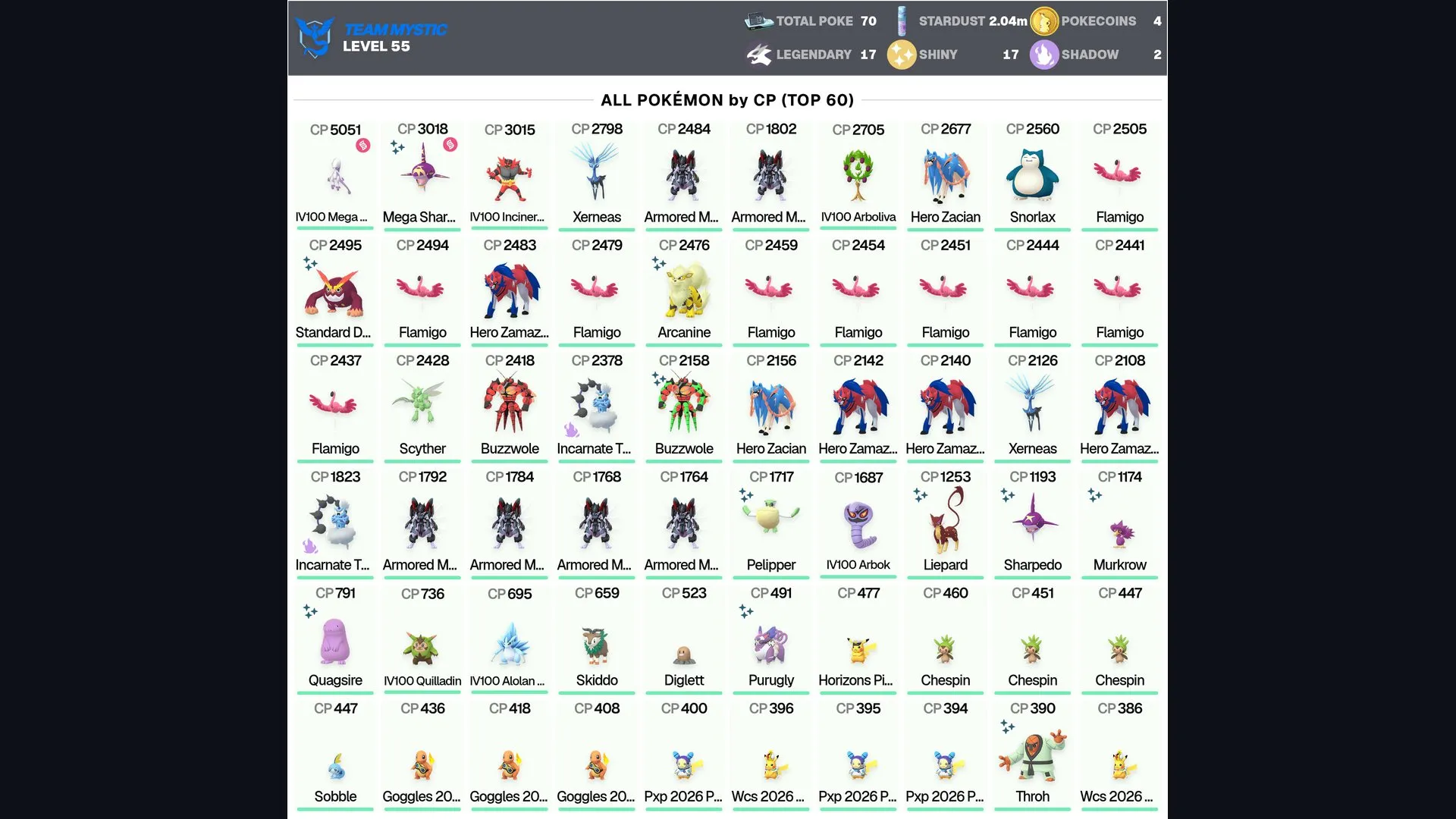Screen dimensions: 1456x819
Task: Click the Team Mystic emblem icon
Action: coord(315,37)
